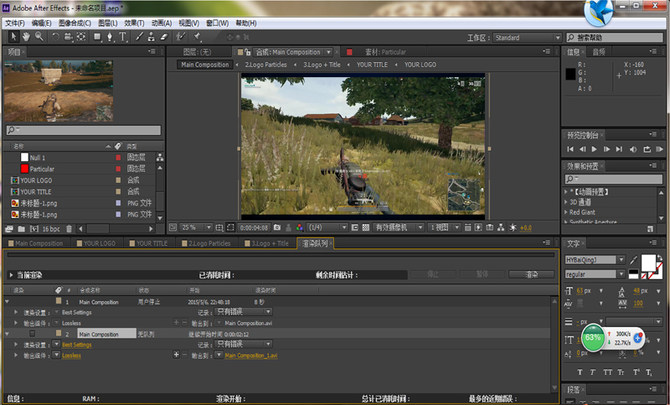Image resolution: width=670 pixels, height=405 pixels.
Task: Select the Zoom magnifier tool
Action: click(38, 37)
